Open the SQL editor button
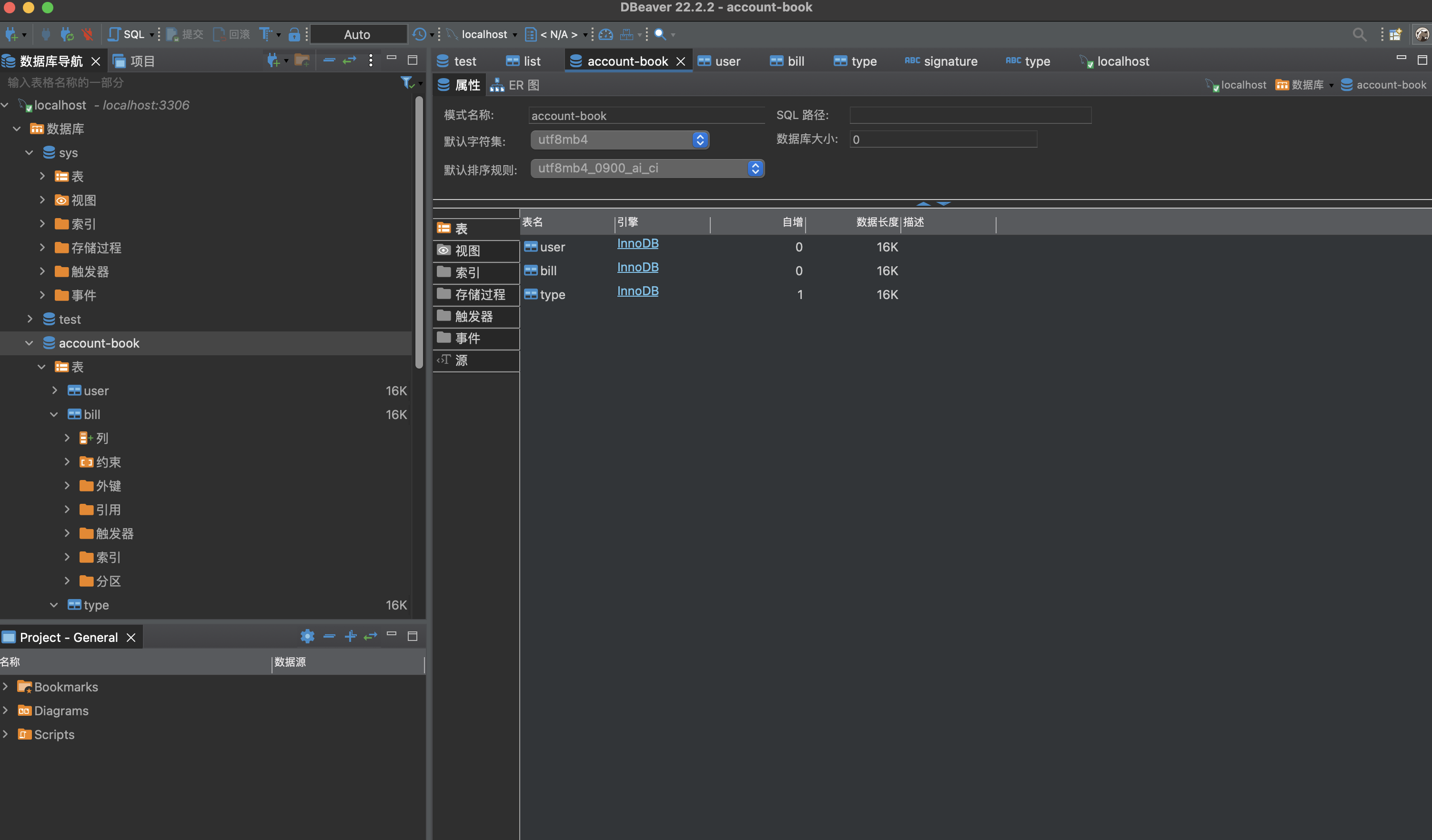The height and width of the screenshot is (840, 1432). pyautogui.click(x=127, y=35)
